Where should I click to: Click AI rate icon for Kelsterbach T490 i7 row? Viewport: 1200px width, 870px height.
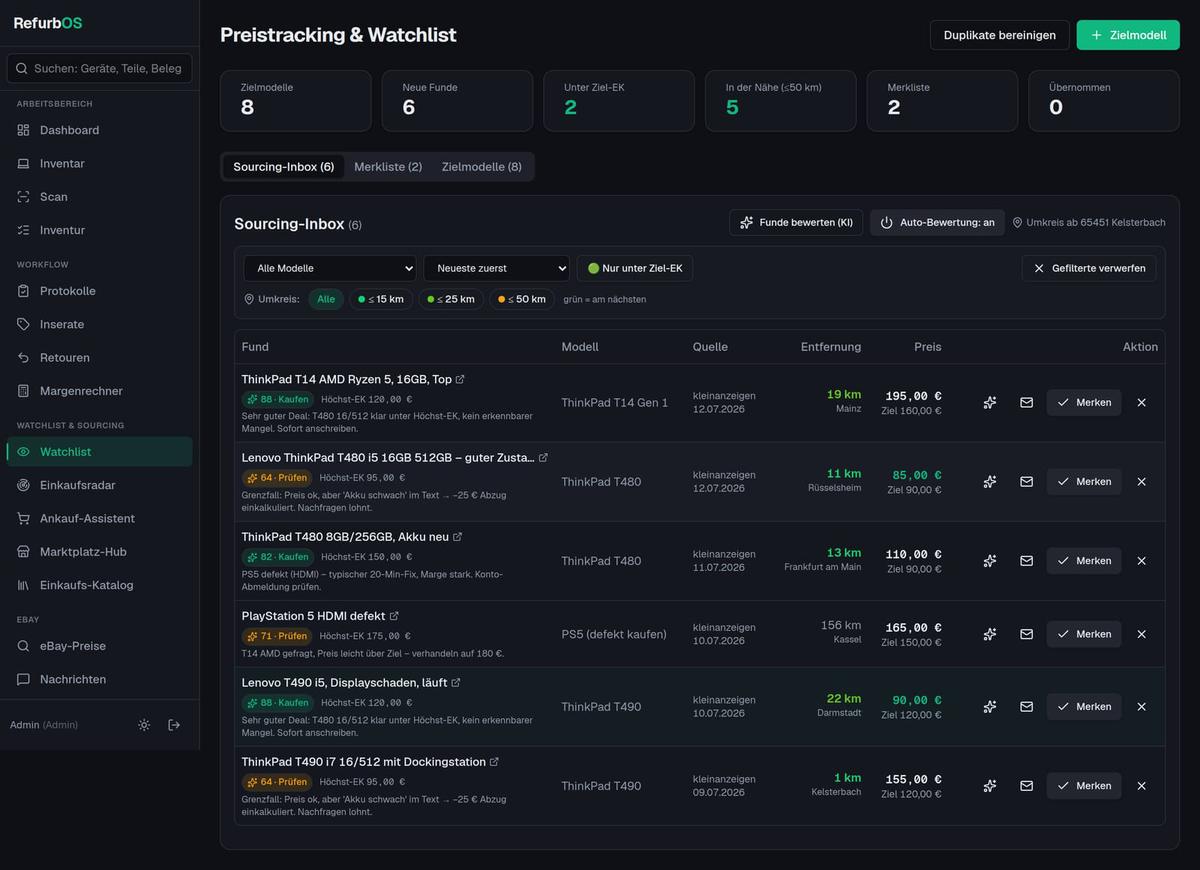[x=990, y=785]
